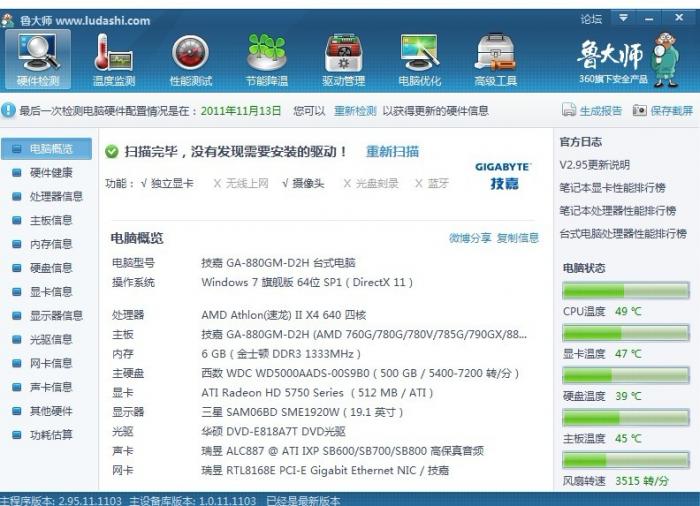This screenshot has height=506, width=700.
Task: Click the WDC WD5000AADS hard disk value
Action: 360,373
